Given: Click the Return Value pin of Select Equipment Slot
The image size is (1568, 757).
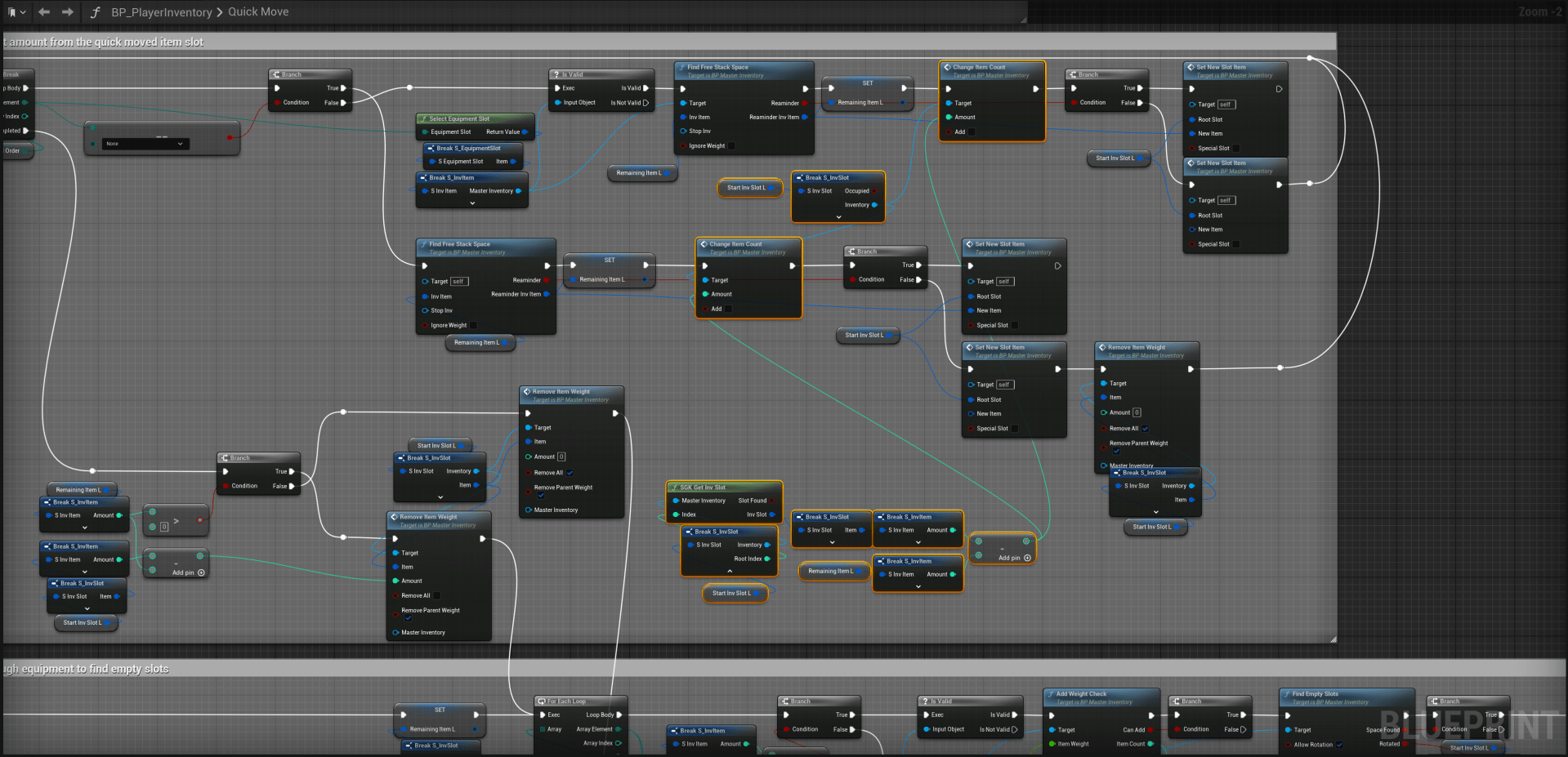Looking at the screenshot, I should click(x=525, y=132).
